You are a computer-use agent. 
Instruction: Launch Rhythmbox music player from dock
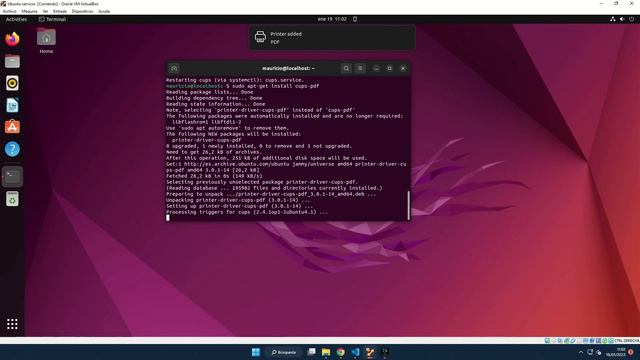click(12, 83)
